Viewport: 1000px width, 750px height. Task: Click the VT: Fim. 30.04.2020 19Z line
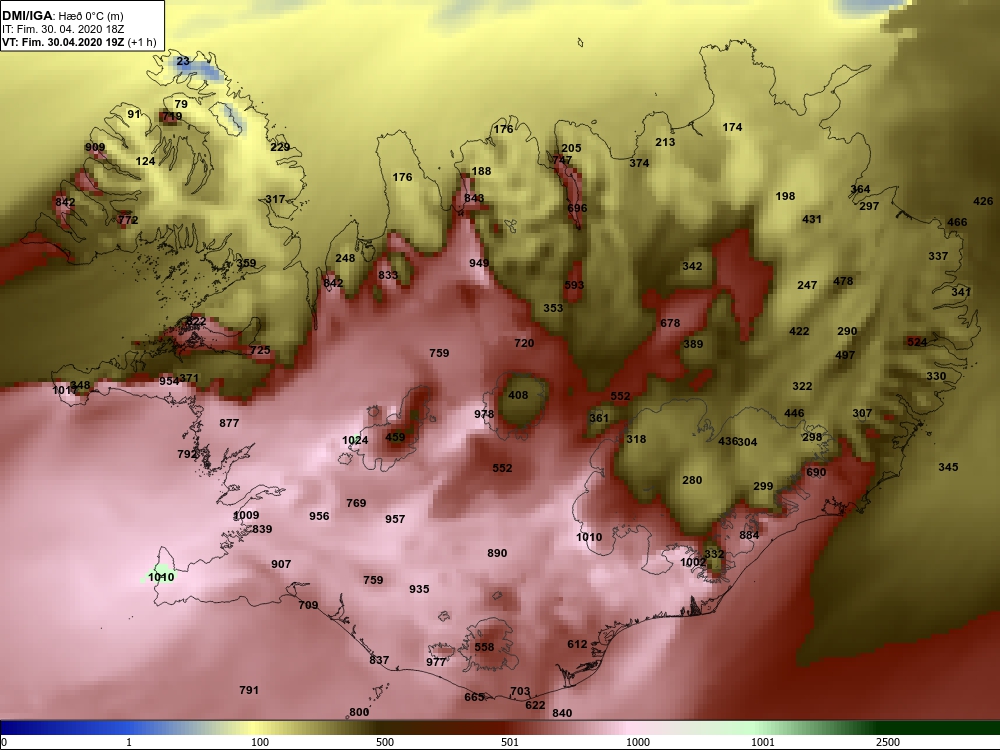(x=79, y=42)
